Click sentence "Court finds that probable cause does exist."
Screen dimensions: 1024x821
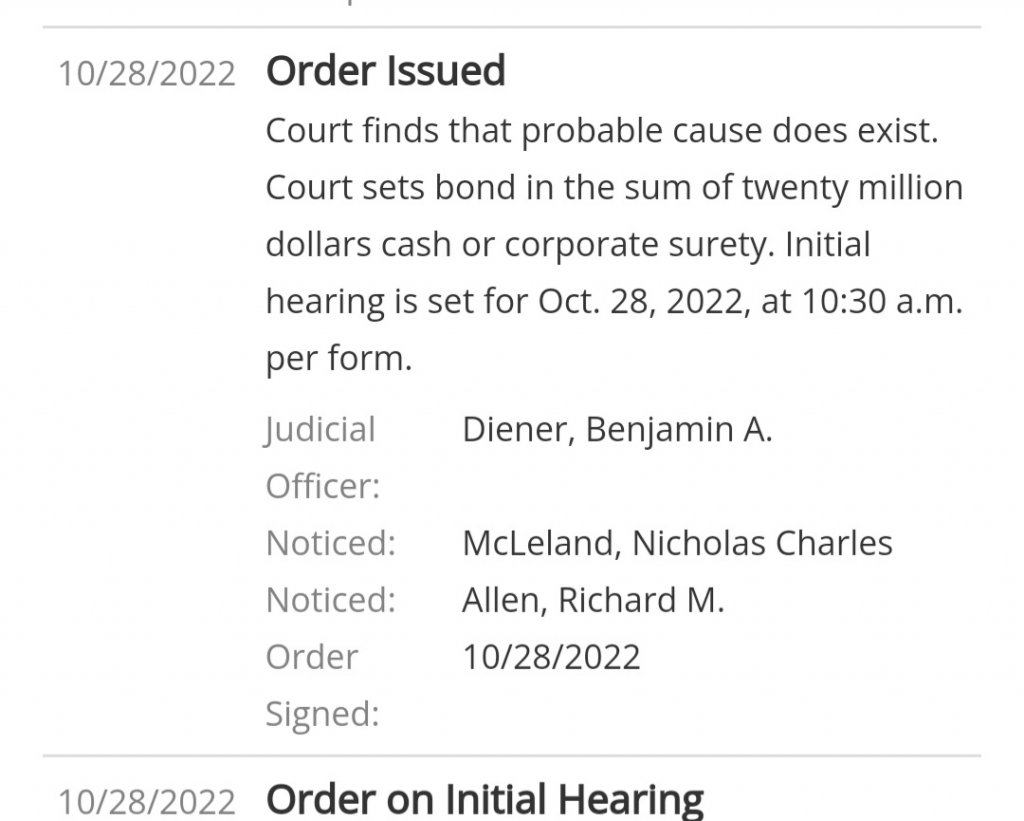click(602, 131)
